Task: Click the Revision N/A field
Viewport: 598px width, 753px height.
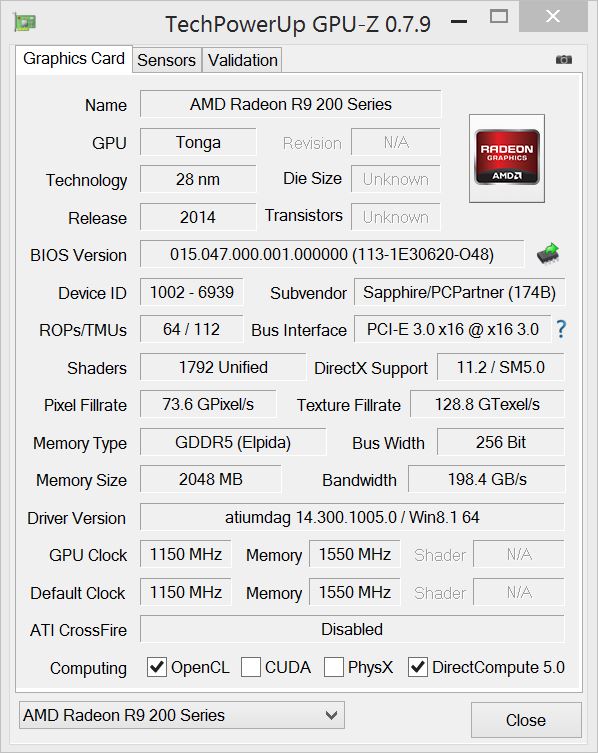Action: coord(396,142)
